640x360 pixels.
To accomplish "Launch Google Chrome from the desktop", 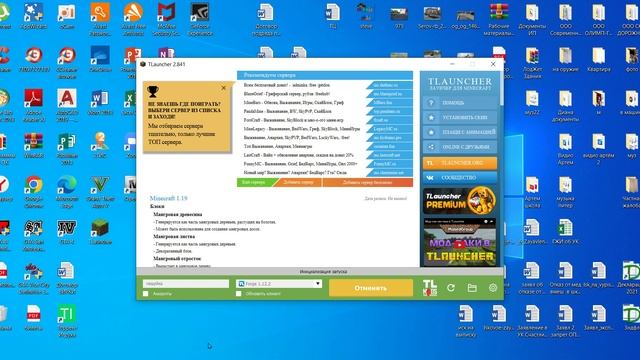I will tap(34, 192).
